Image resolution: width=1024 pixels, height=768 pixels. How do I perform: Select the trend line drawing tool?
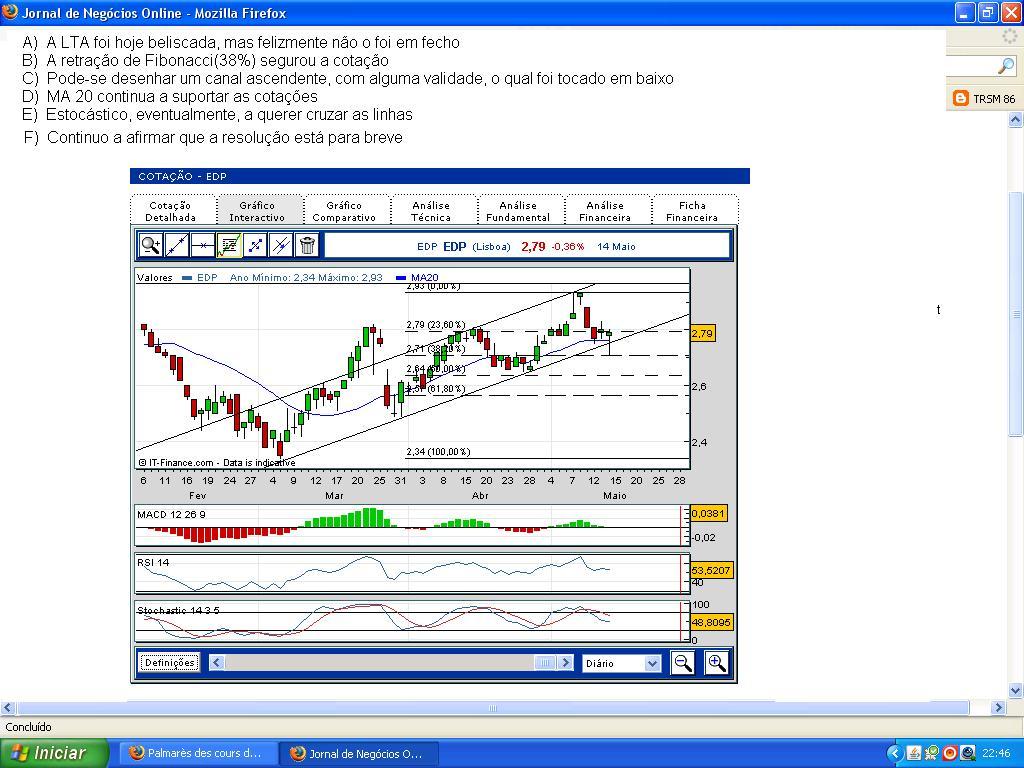pyautogui.click(x=177, y=246)
